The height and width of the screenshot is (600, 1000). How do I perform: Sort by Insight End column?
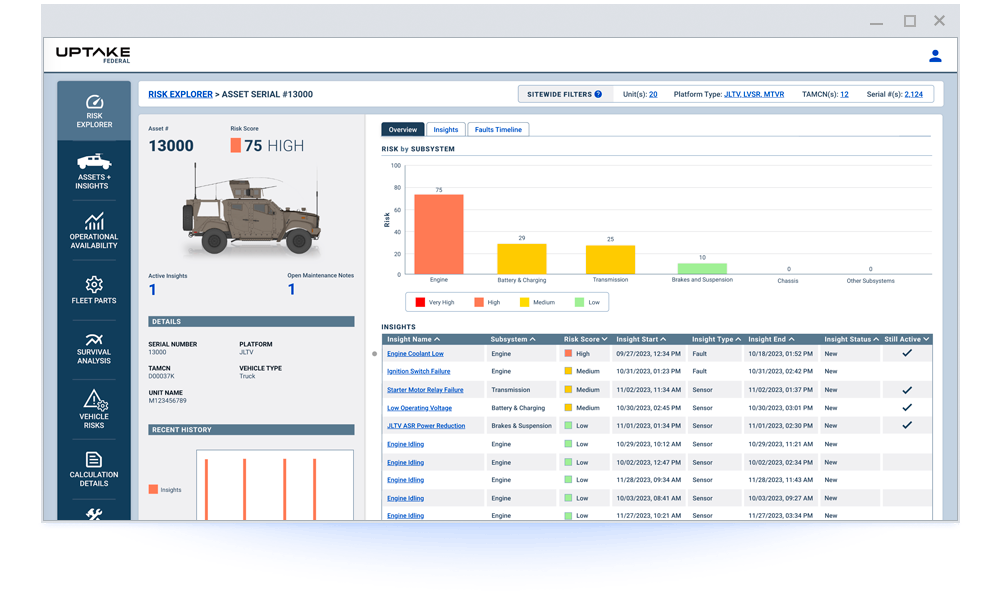[771, 339]
